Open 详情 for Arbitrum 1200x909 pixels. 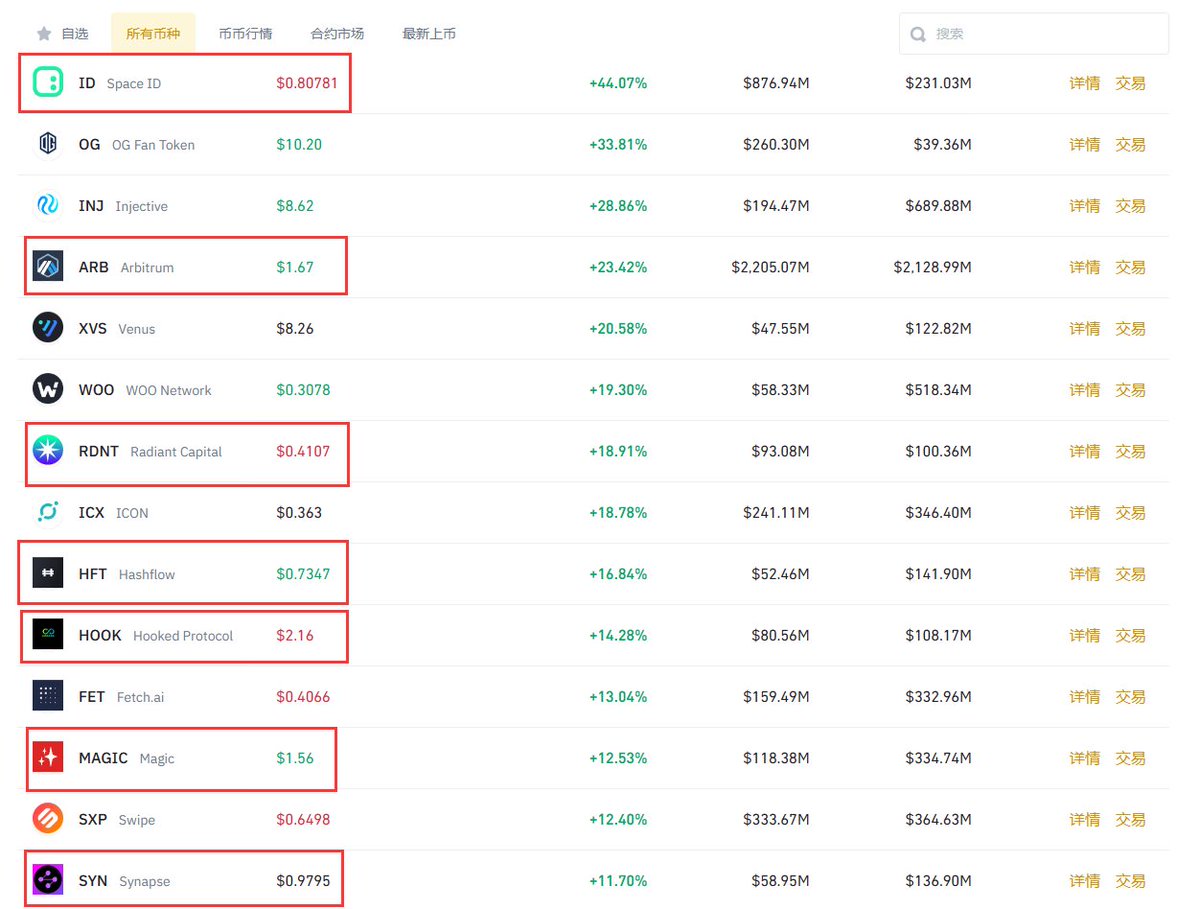[1085, 267]
